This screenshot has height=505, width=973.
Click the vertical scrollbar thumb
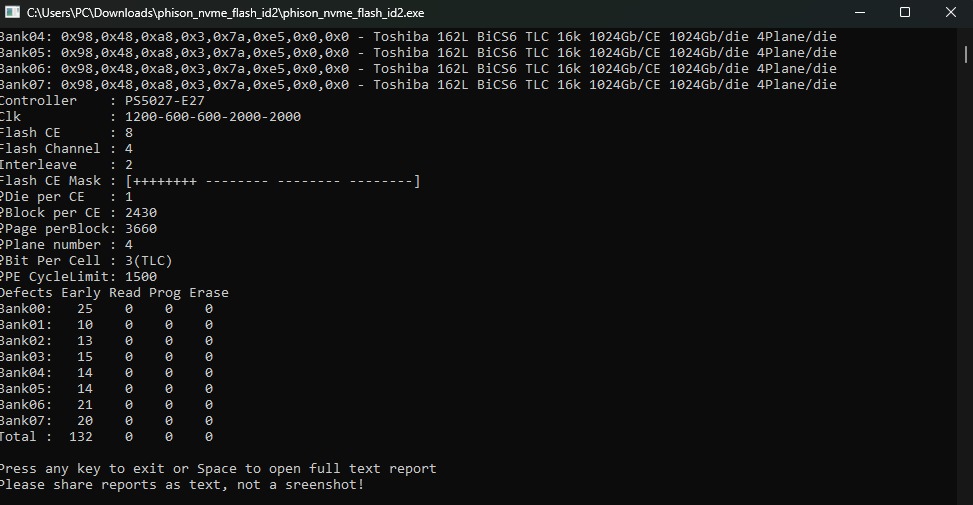(966, 54)
